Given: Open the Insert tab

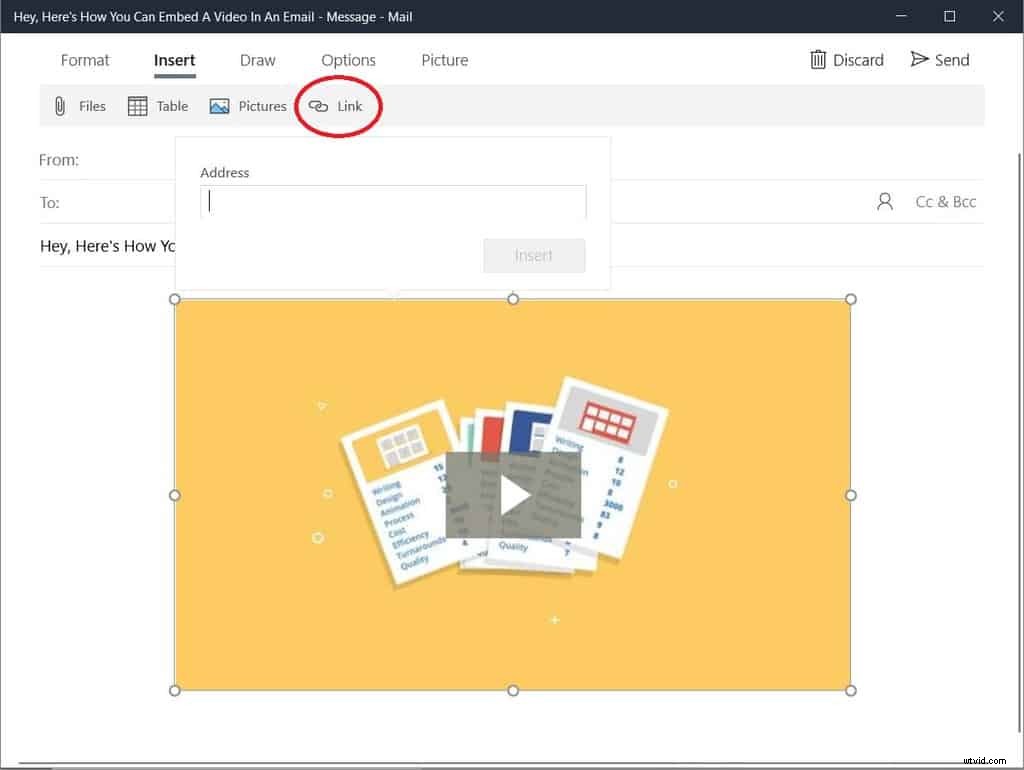Looking at the screenshot, I should pyautogui.click(x=174, y=60).
